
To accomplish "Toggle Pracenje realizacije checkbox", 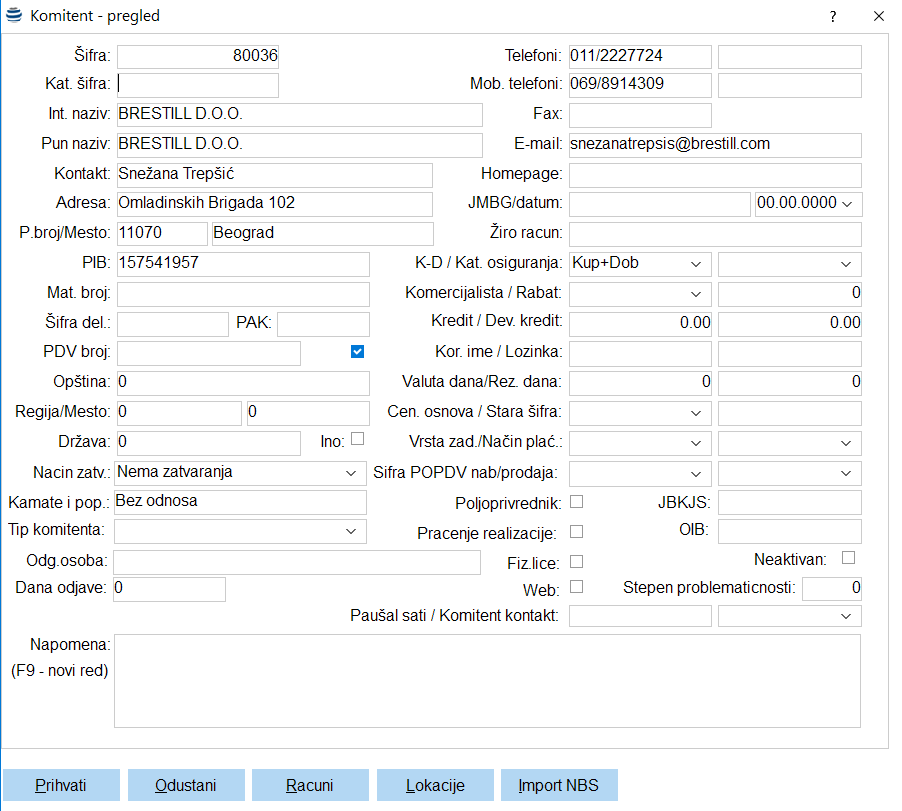I will [x=576, y=531].
